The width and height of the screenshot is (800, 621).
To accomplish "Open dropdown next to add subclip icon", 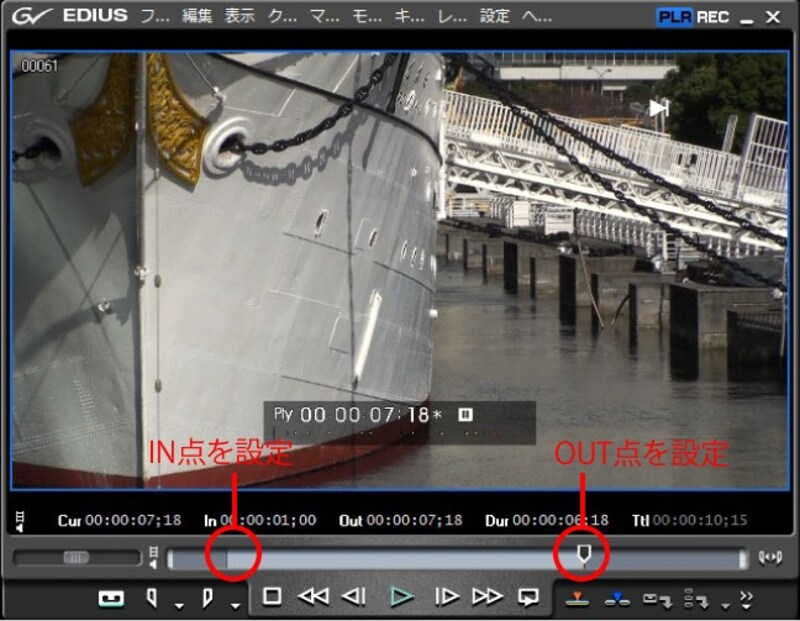I will (726, 606).
